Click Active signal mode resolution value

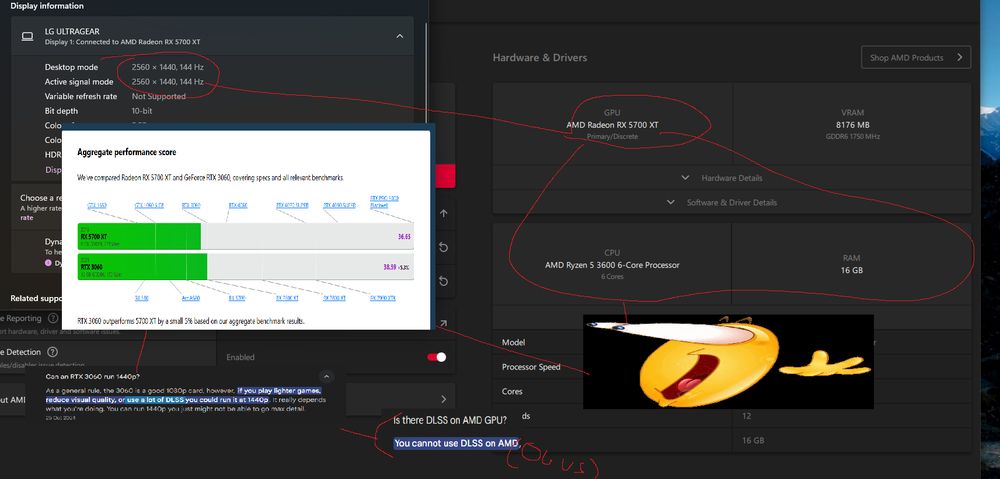tap(168, 82)
